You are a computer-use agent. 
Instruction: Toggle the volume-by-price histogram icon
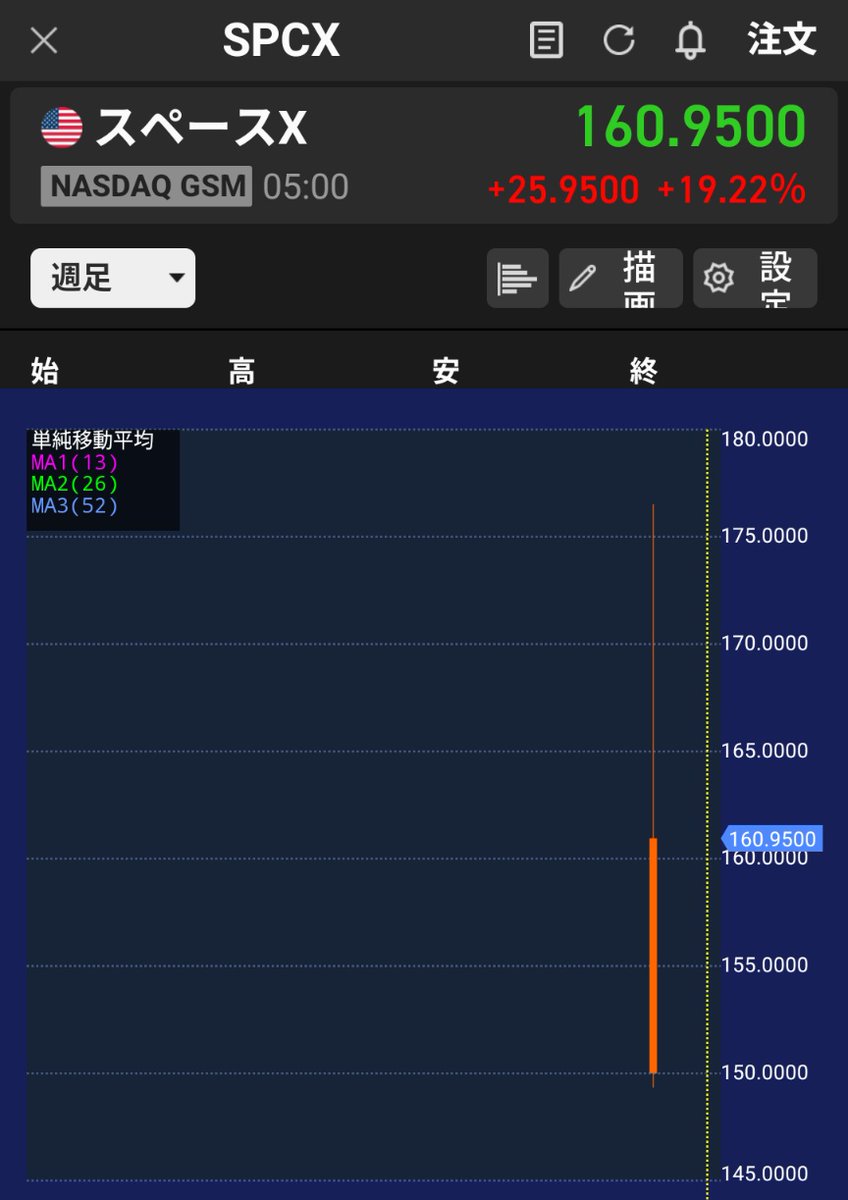pyautogui.click(x=517, y=277)
